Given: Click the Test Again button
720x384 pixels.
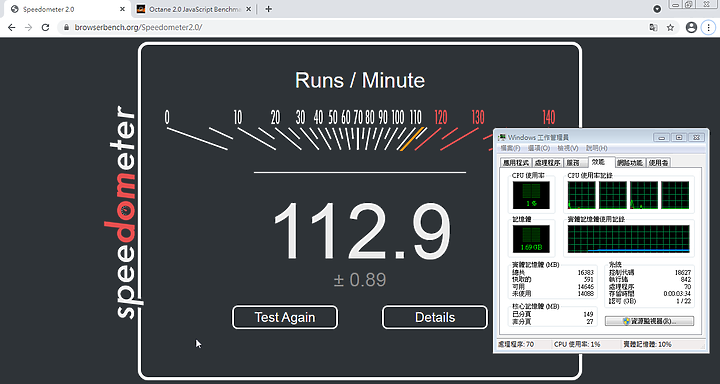Looking at the screenshot, I should pyautogui.click(x=285, y=317).
